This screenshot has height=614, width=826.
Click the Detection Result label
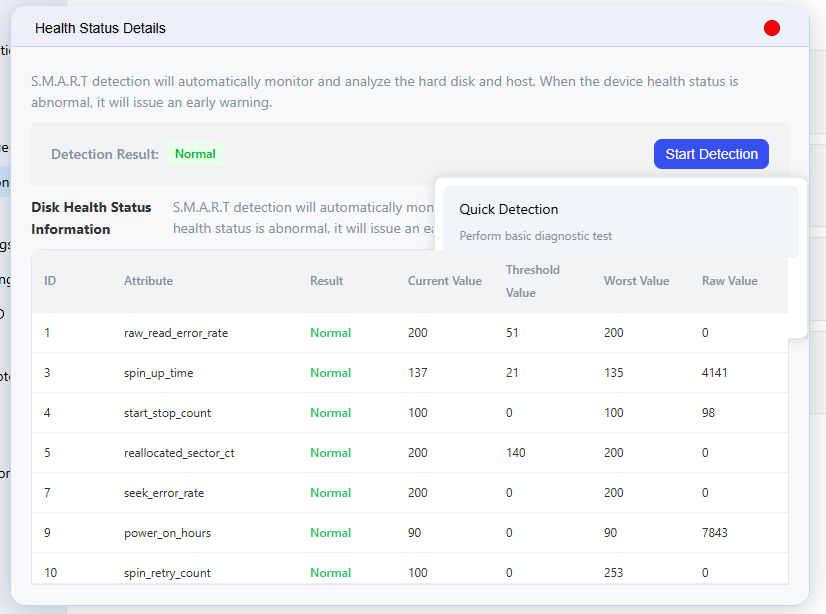[x=105, y=154]
